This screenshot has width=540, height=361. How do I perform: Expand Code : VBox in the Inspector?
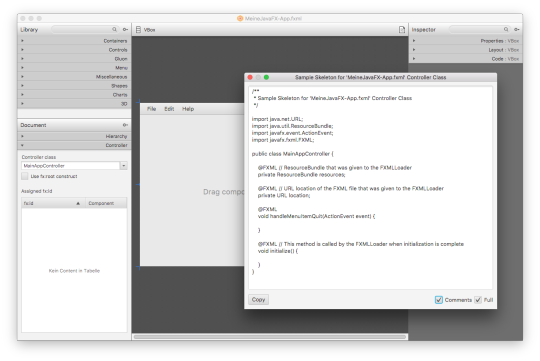(x=466, y=59)
